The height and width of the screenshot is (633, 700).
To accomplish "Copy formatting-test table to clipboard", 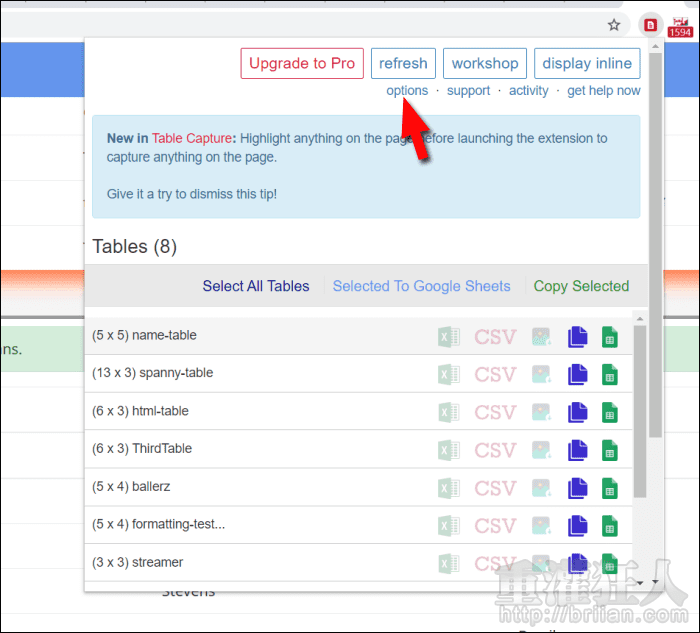I will (577, 526).
